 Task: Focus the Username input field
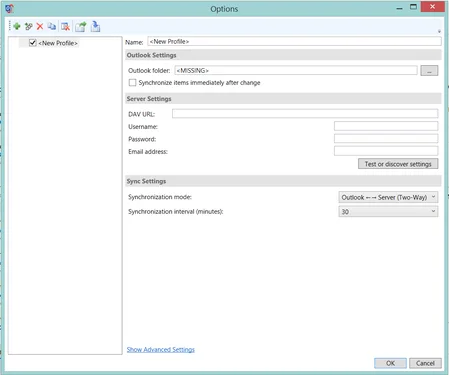tap(386, 126)
